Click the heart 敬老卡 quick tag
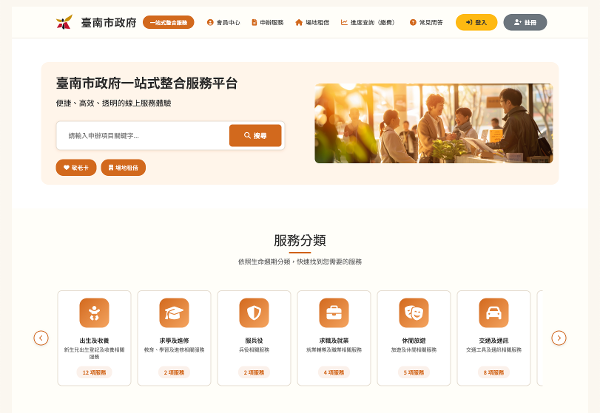Screen dimensions: 600x413 (76, 167)
